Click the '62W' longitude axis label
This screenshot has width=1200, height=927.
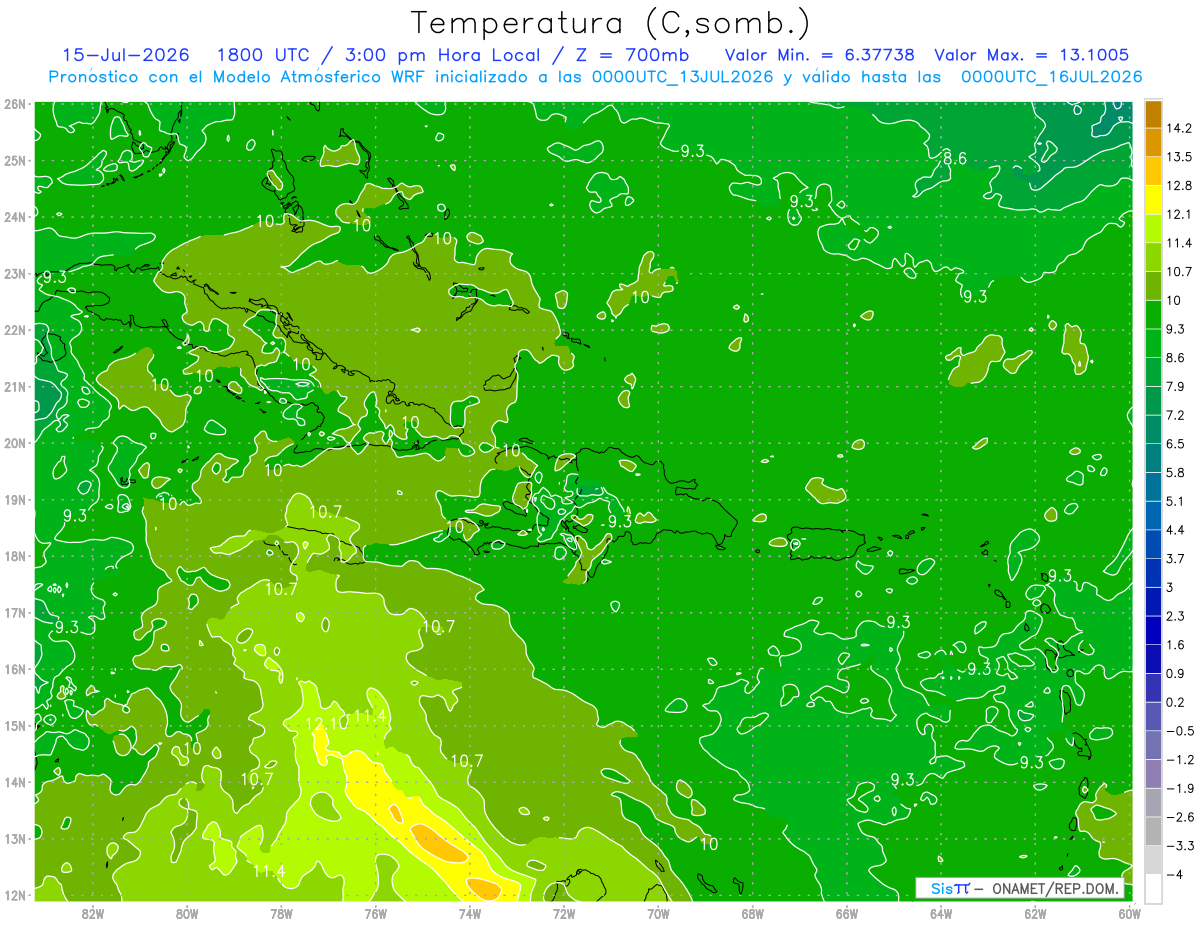tap(1035, 912)
